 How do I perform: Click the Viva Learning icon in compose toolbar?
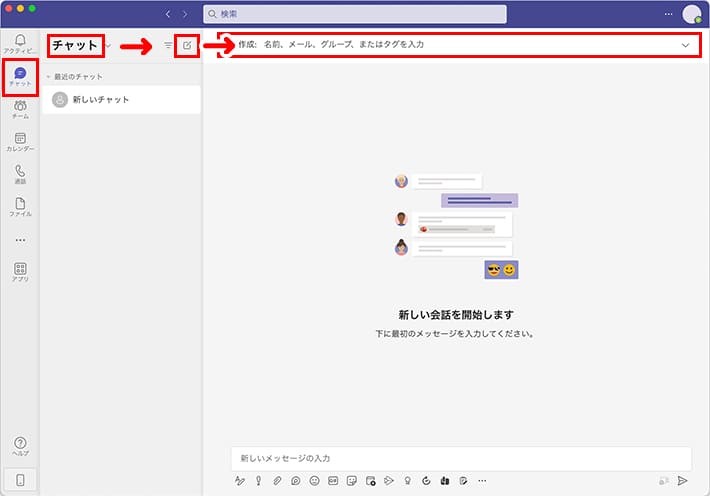pos(445,481)
